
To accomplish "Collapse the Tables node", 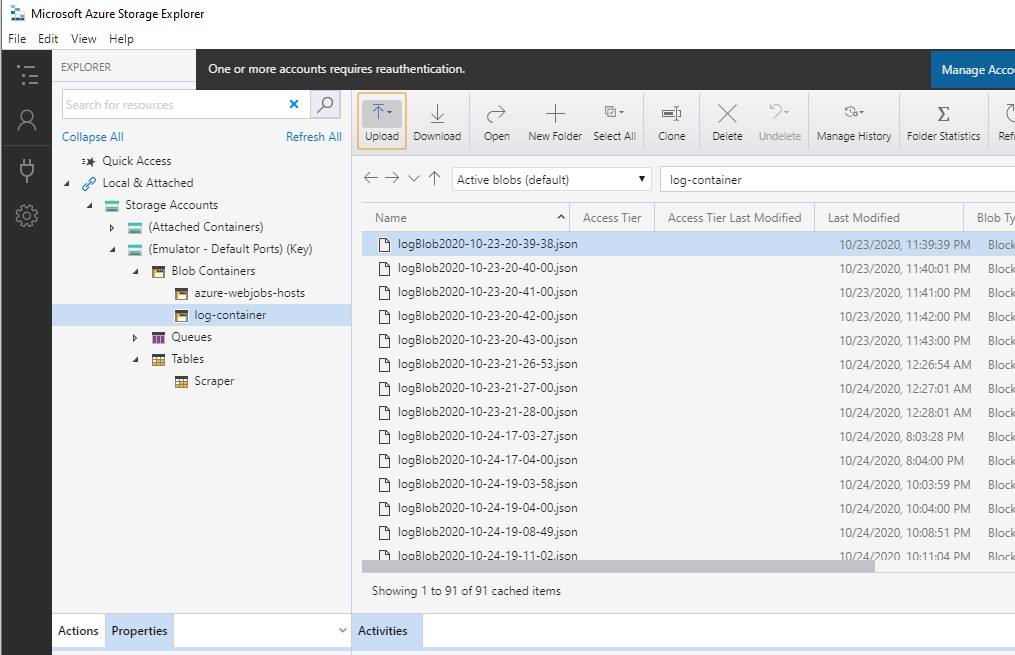I will [x=135, y=359].
